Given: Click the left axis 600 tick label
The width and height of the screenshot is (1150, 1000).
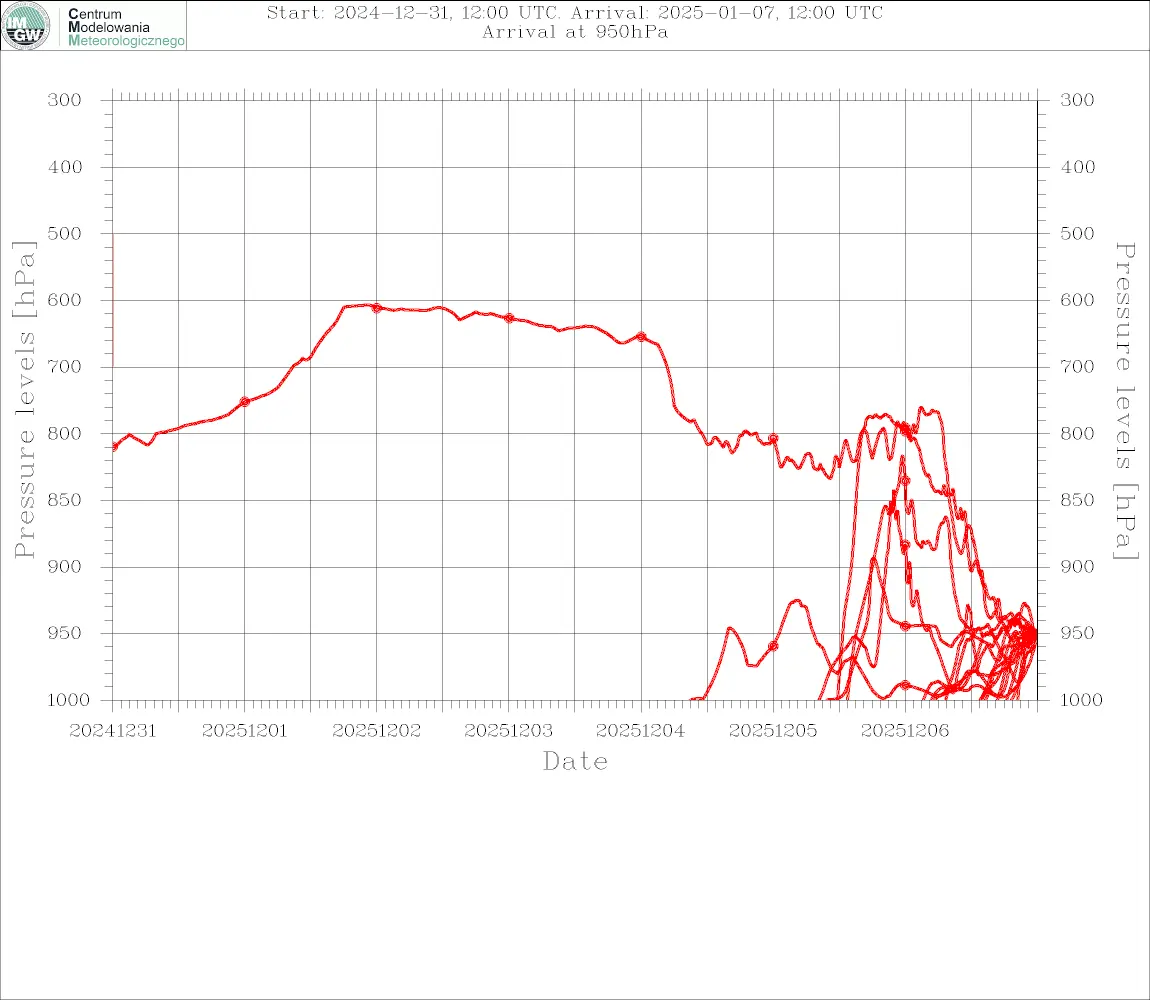Looking at the screenshot, I should (x=65, y=300).
